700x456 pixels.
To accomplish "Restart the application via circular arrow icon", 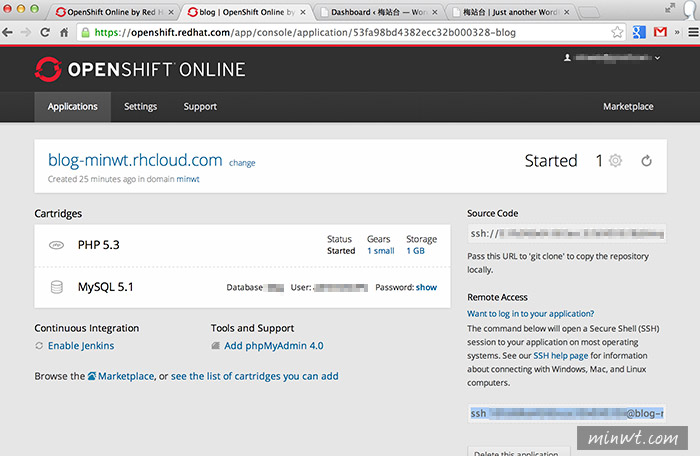I will click(x=646, y=160).
